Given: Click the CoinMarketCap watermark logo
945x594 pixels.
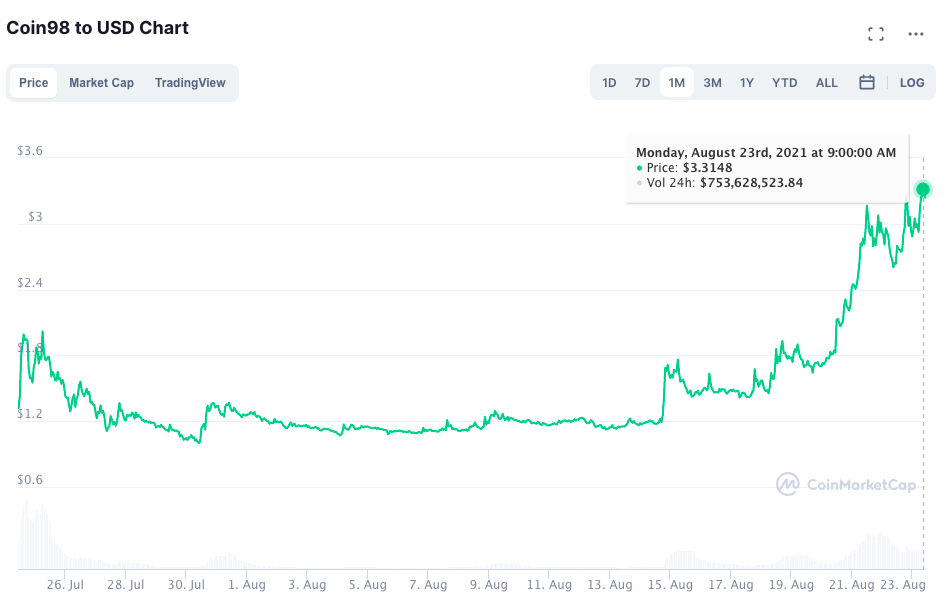Looking at the screenshot, I should (846, 484).
